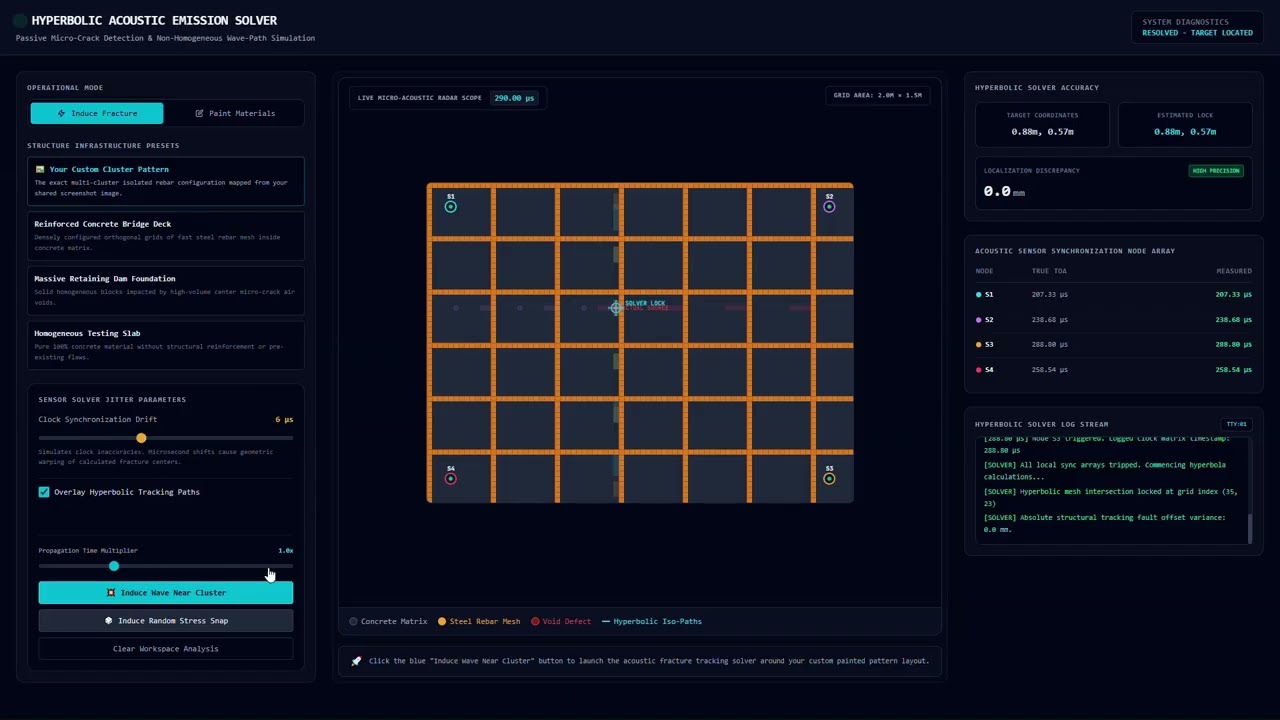1280x720 pixels.
Task: Click Clear Workspace Analysis button
Action: (166, 649)
